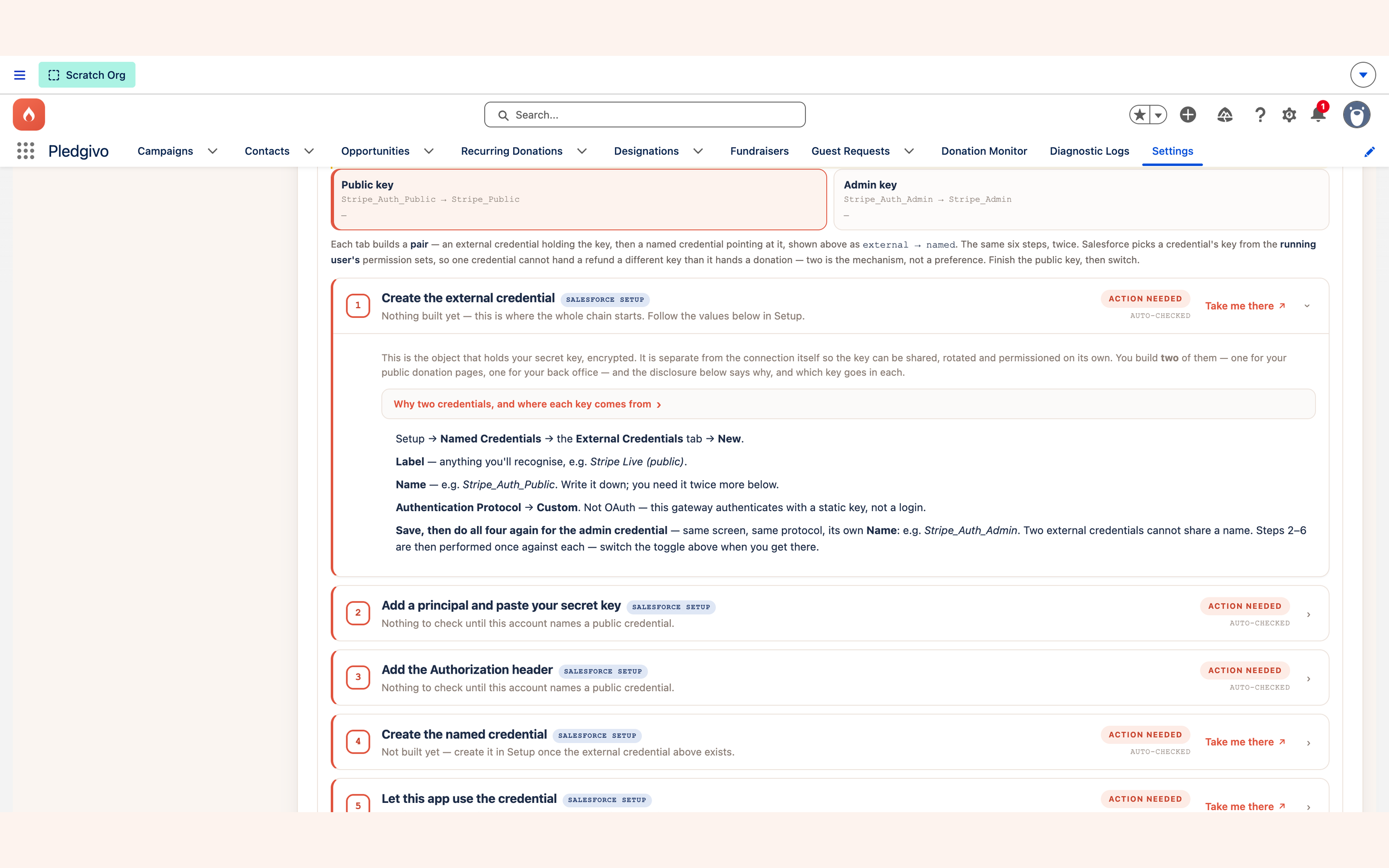This screenshot has height=868, width=1389.
Task: Open the favorites list dropdown arrow
Action: click(1158, 115)
